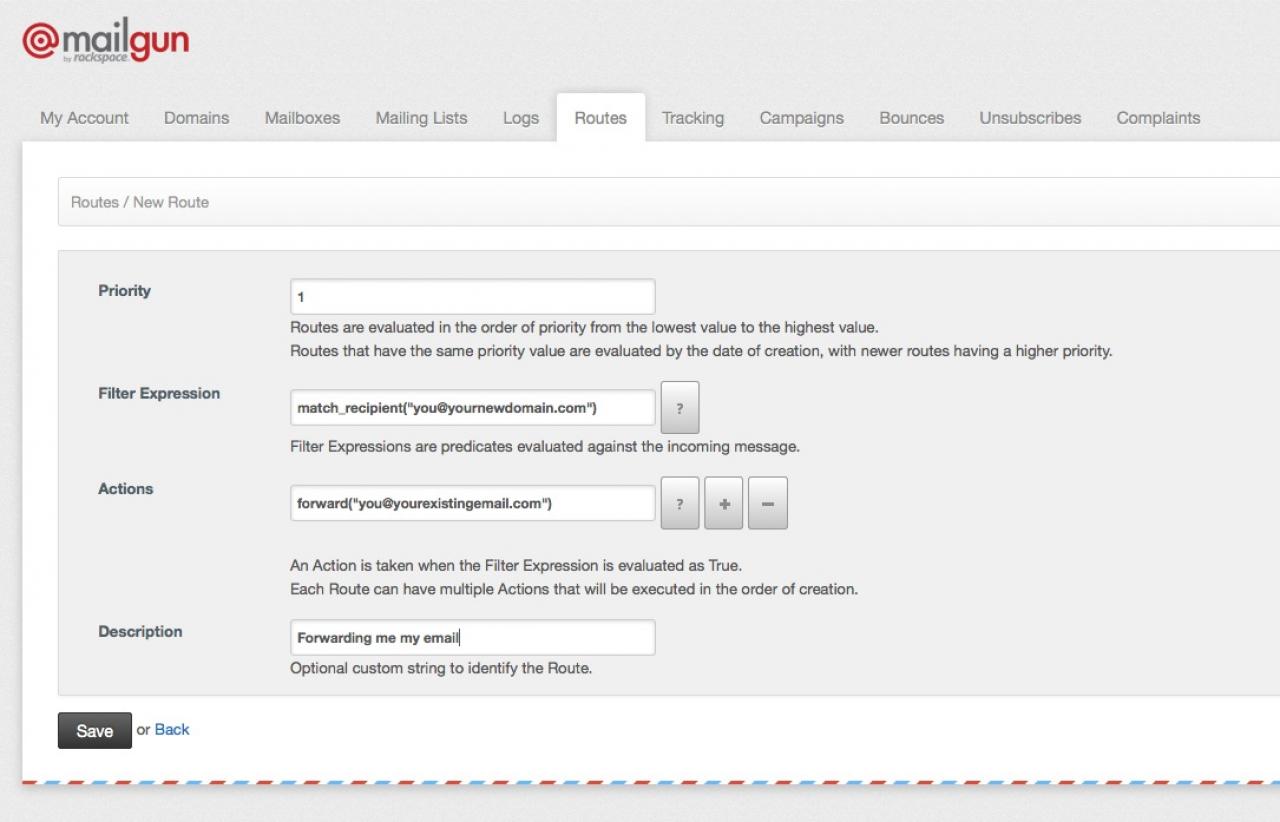Open the Unsubscribes tab

click(1030, 118)
